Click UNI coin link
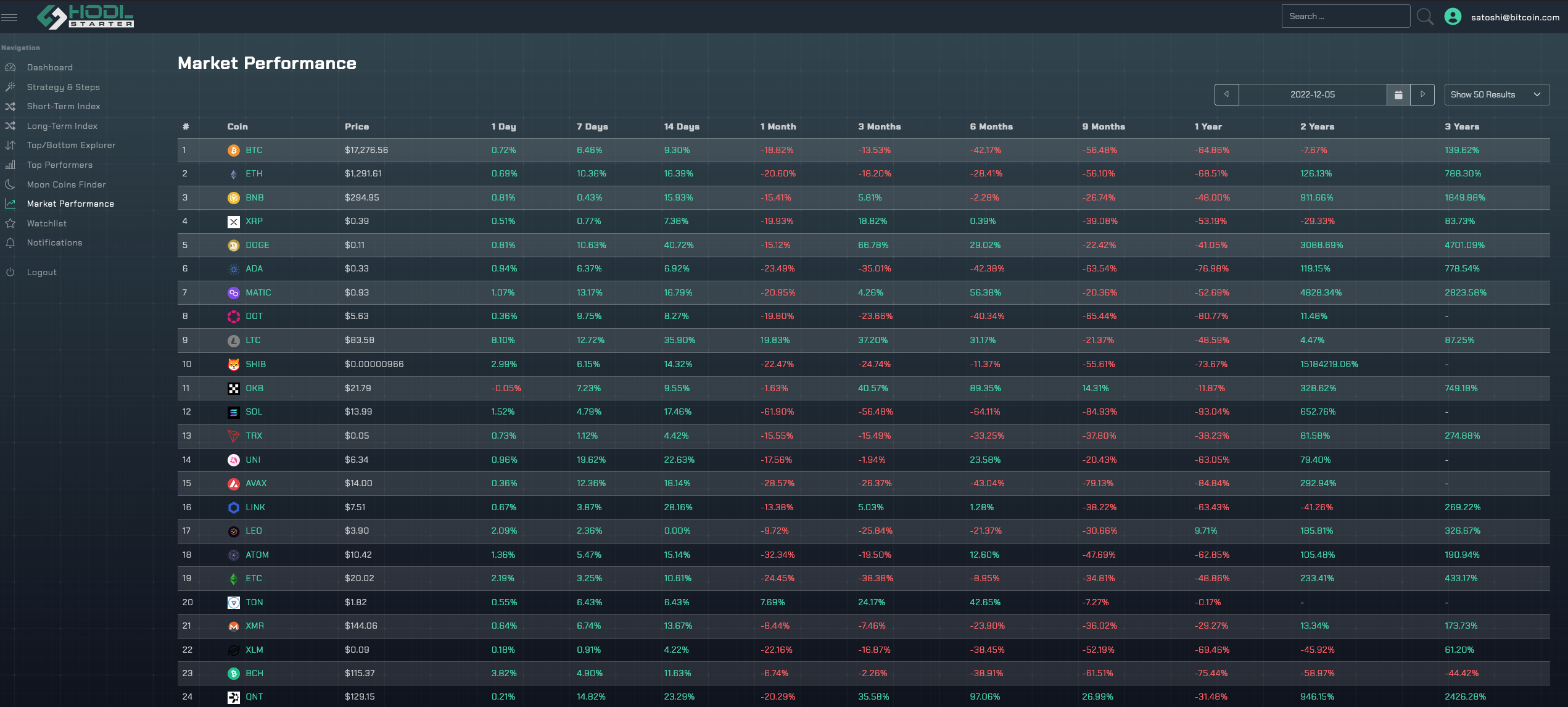Image resolution: width=1568 pixels, height=707 pixels. point(253,460)
